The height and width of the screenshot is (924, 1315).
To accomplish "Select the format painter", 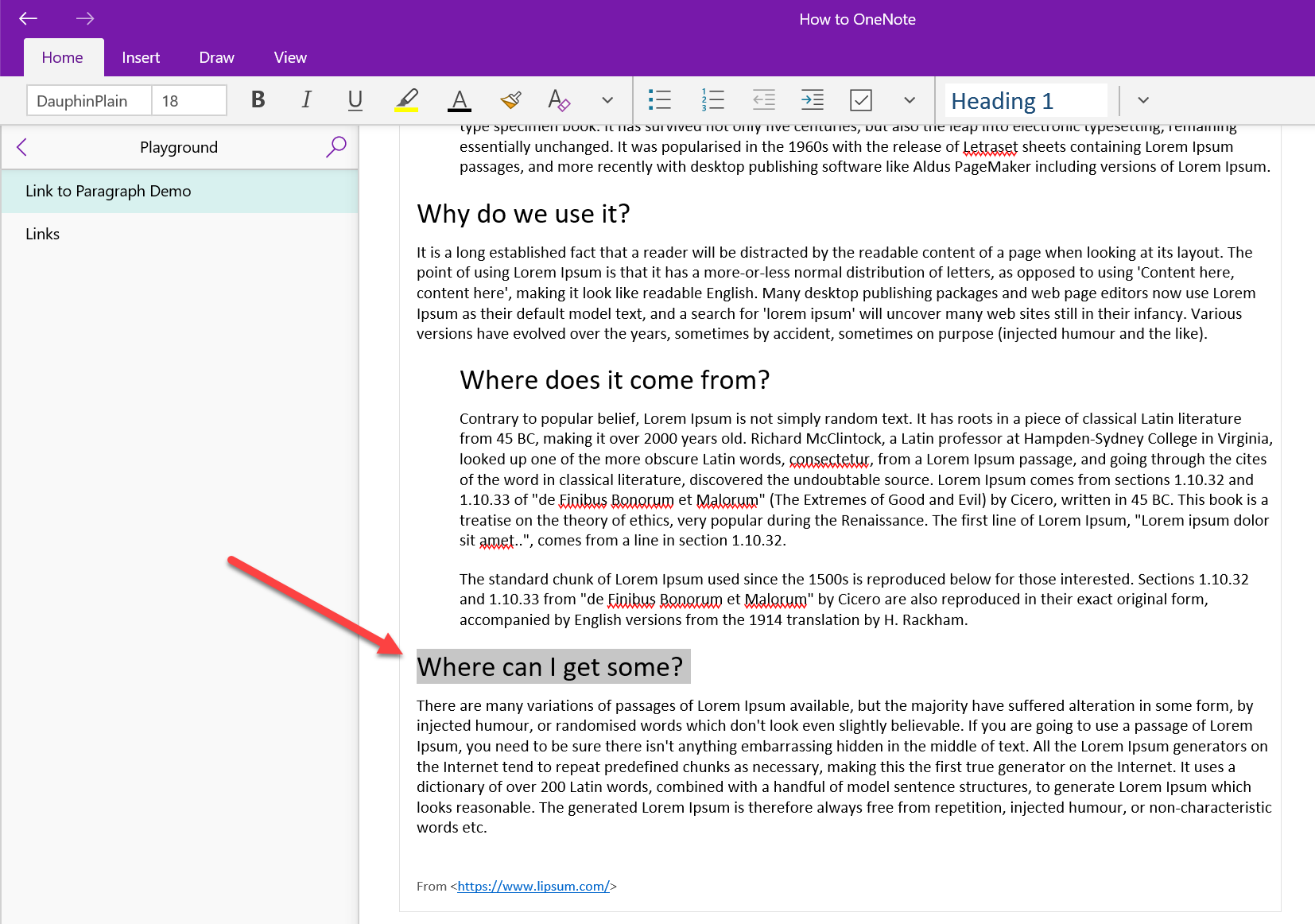I will coord(510,100).
